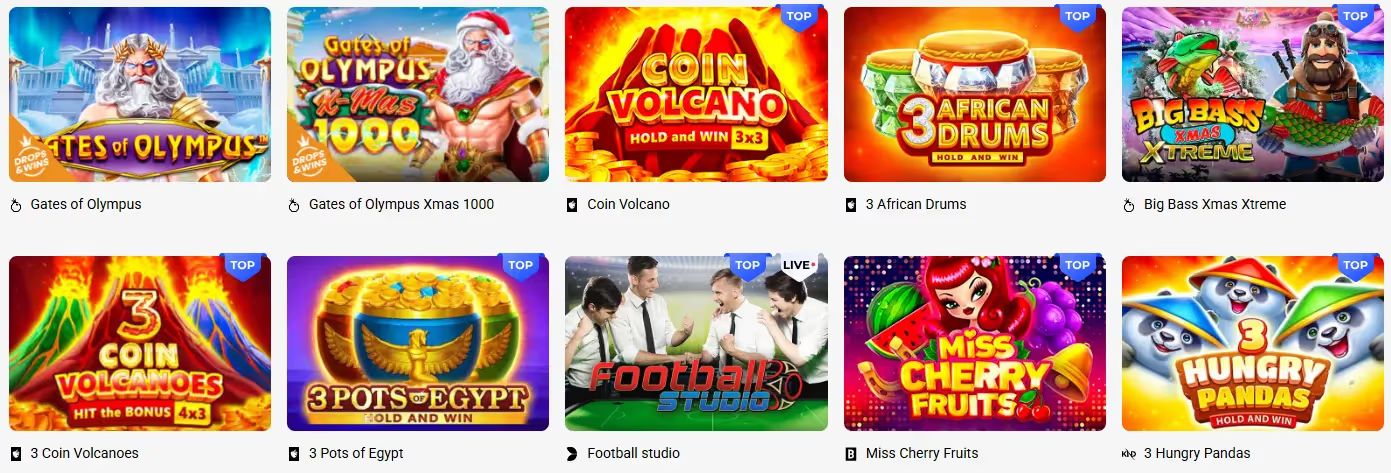Open the Big Bass Xmas Xtreme text link

(x=1215, y=204)
